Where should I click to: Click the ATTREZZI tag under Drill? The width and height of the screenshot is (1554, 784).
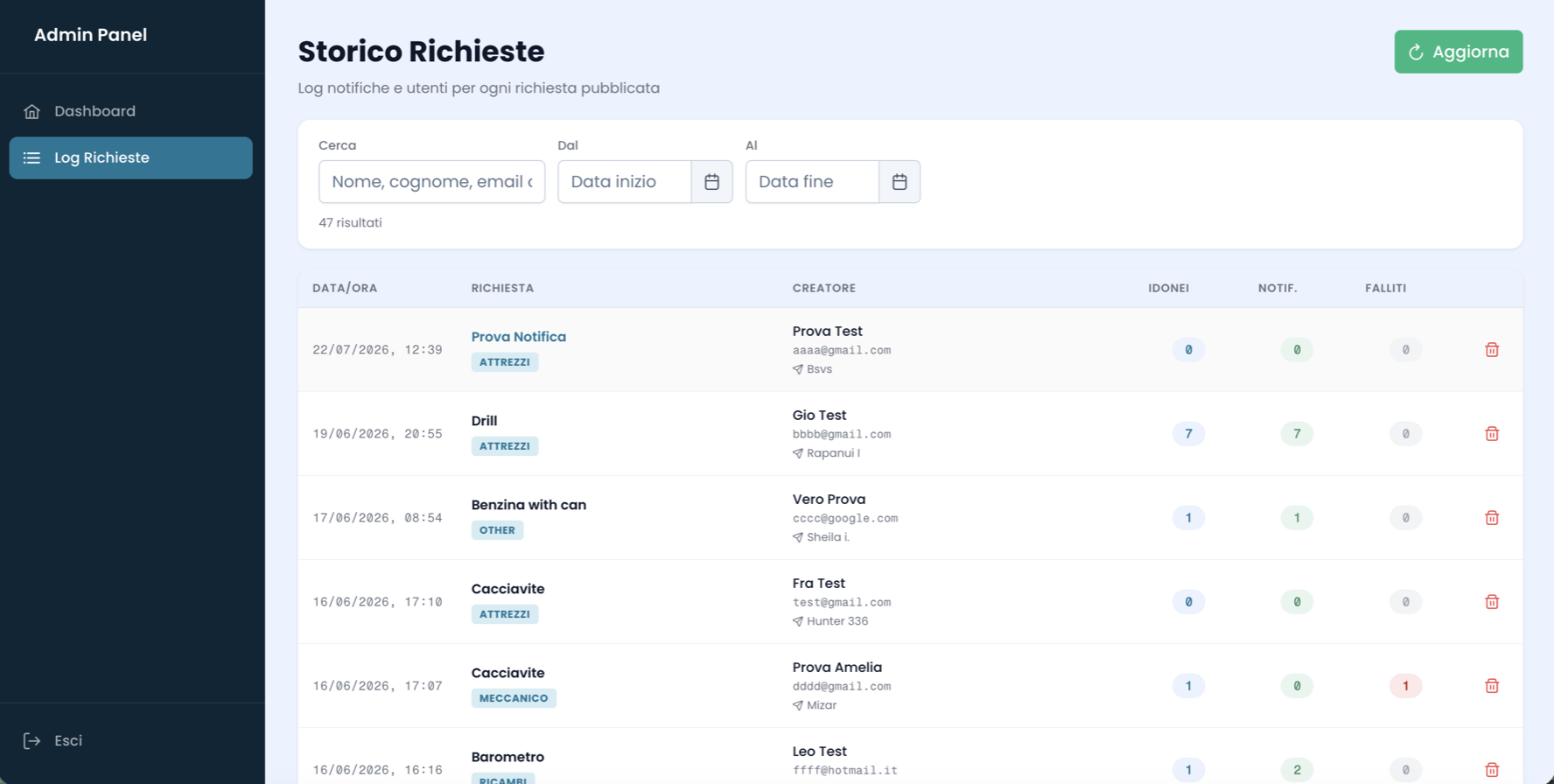point(505,446)
